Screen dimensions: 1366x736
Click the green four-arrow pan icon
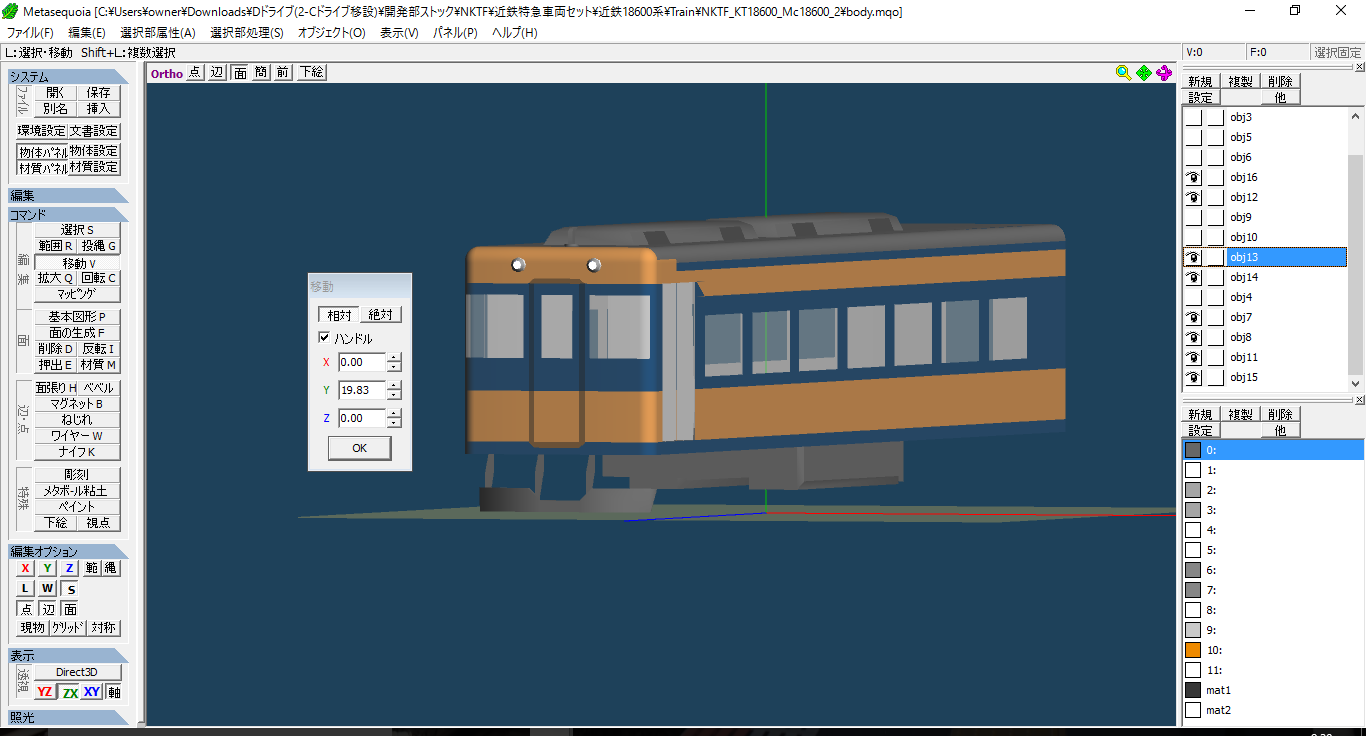tap(1143, 73)
